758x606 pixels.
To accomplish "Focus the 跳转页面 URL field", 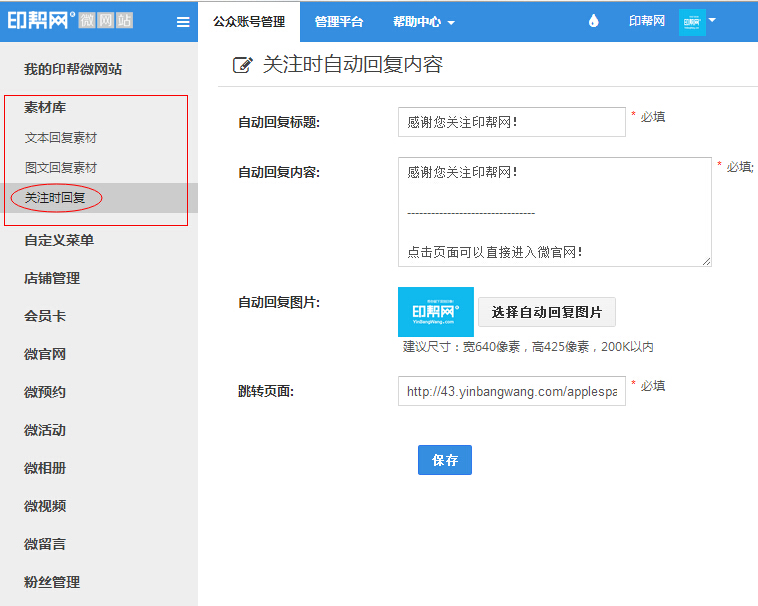I will click(x=511, y=391).
